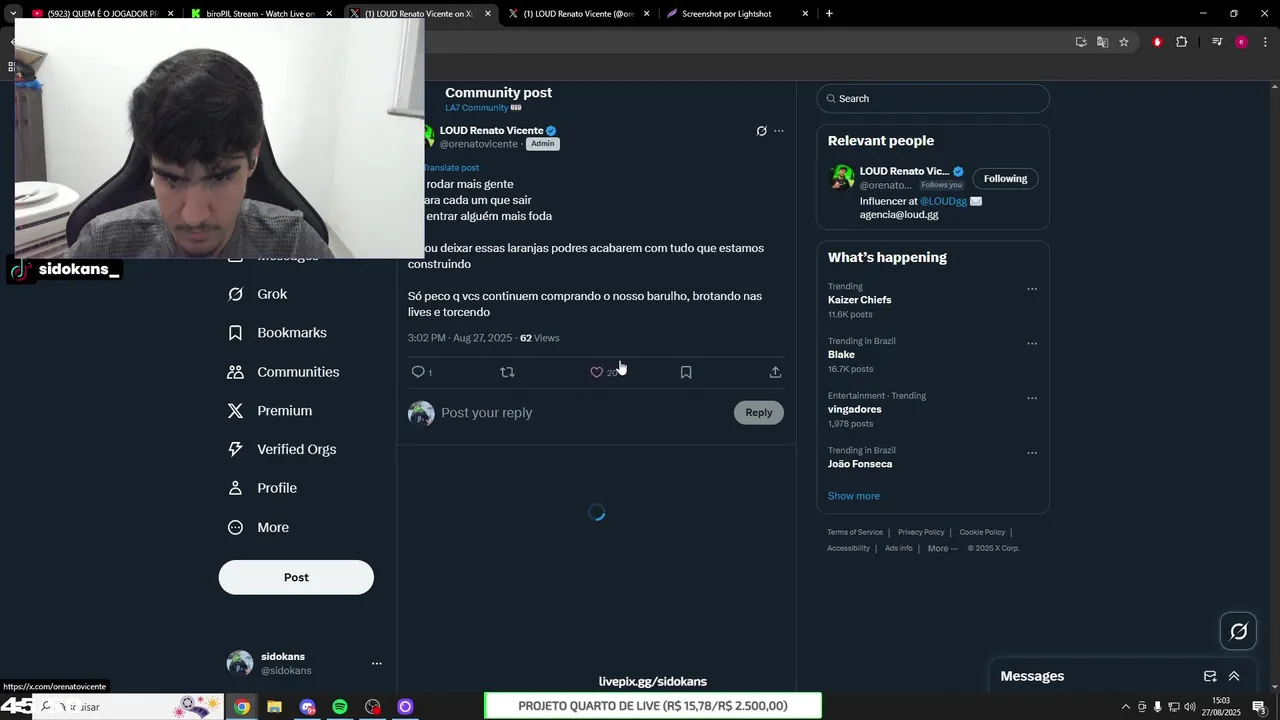Open the media control music icon

coord(1217,42)
